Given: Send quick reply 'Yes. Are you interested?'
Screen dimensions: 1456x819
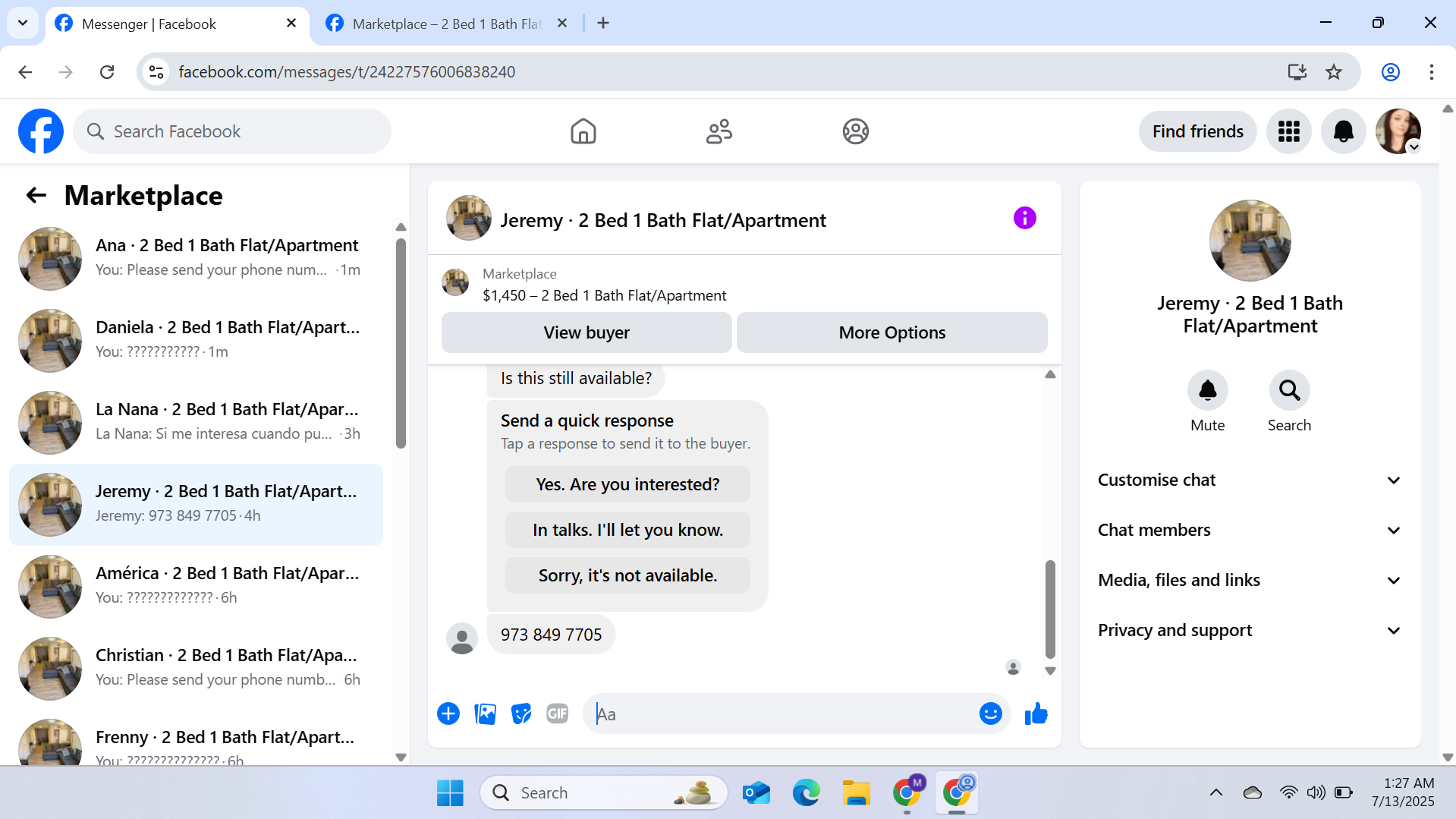Looking at the screenshot, I should [627, 484].
